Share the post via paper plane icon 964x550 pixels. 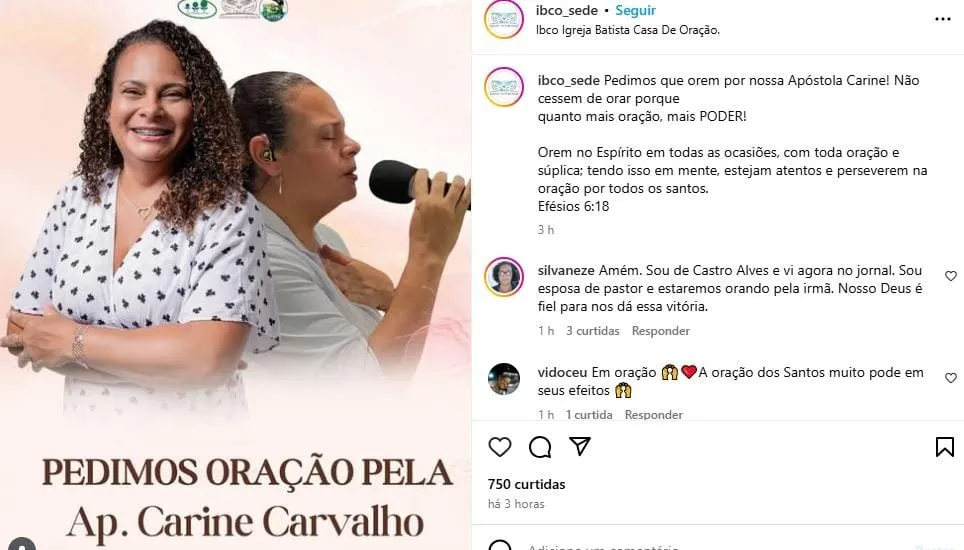click(580, 446)
